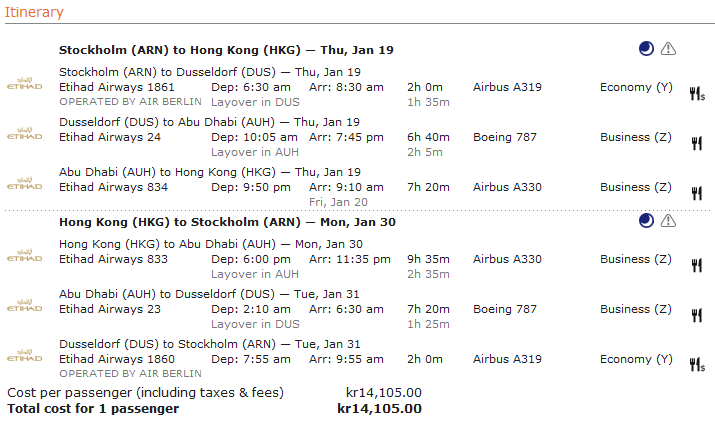This screenshot has height=421, width=715.
Task: Select the Itinerary section heading
Action: pos(35,12)
